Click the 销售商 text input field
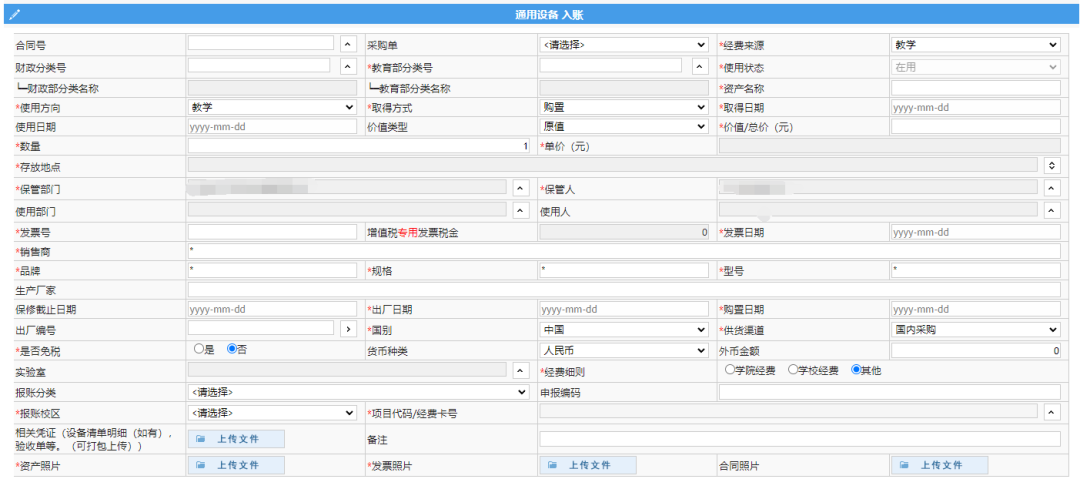 coord(623,251)
